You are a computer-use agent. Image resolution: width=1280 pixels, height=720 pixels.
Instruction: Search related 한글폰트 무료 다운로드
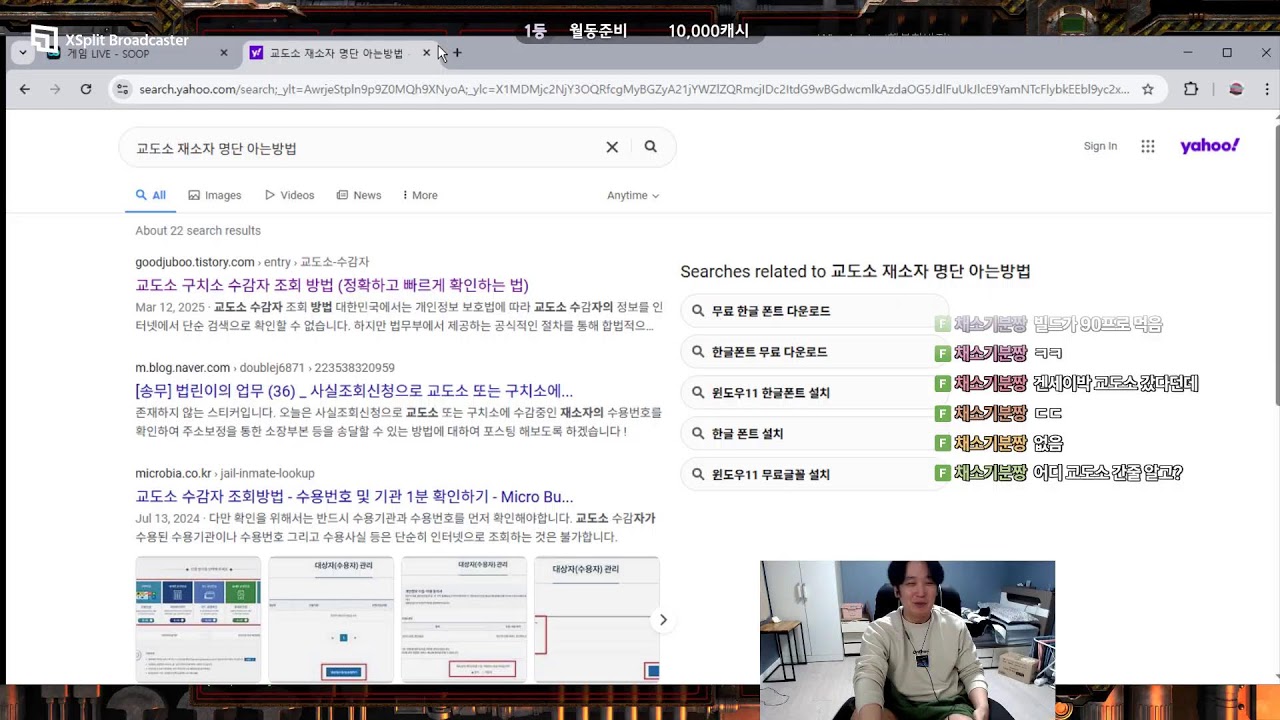(814, 352)
